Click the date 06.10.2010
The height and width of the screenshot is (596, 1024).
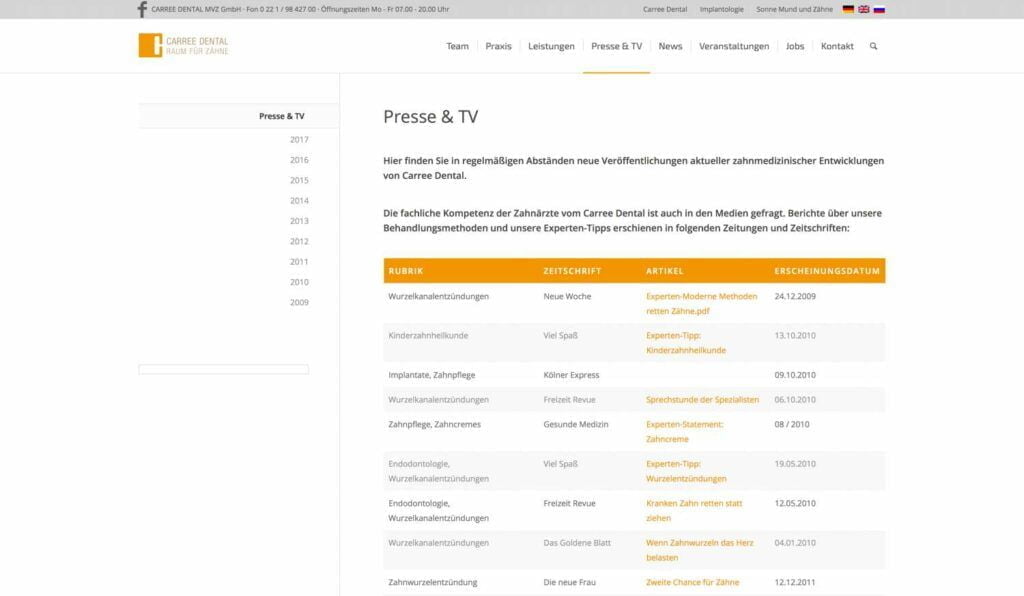point(795,400)
